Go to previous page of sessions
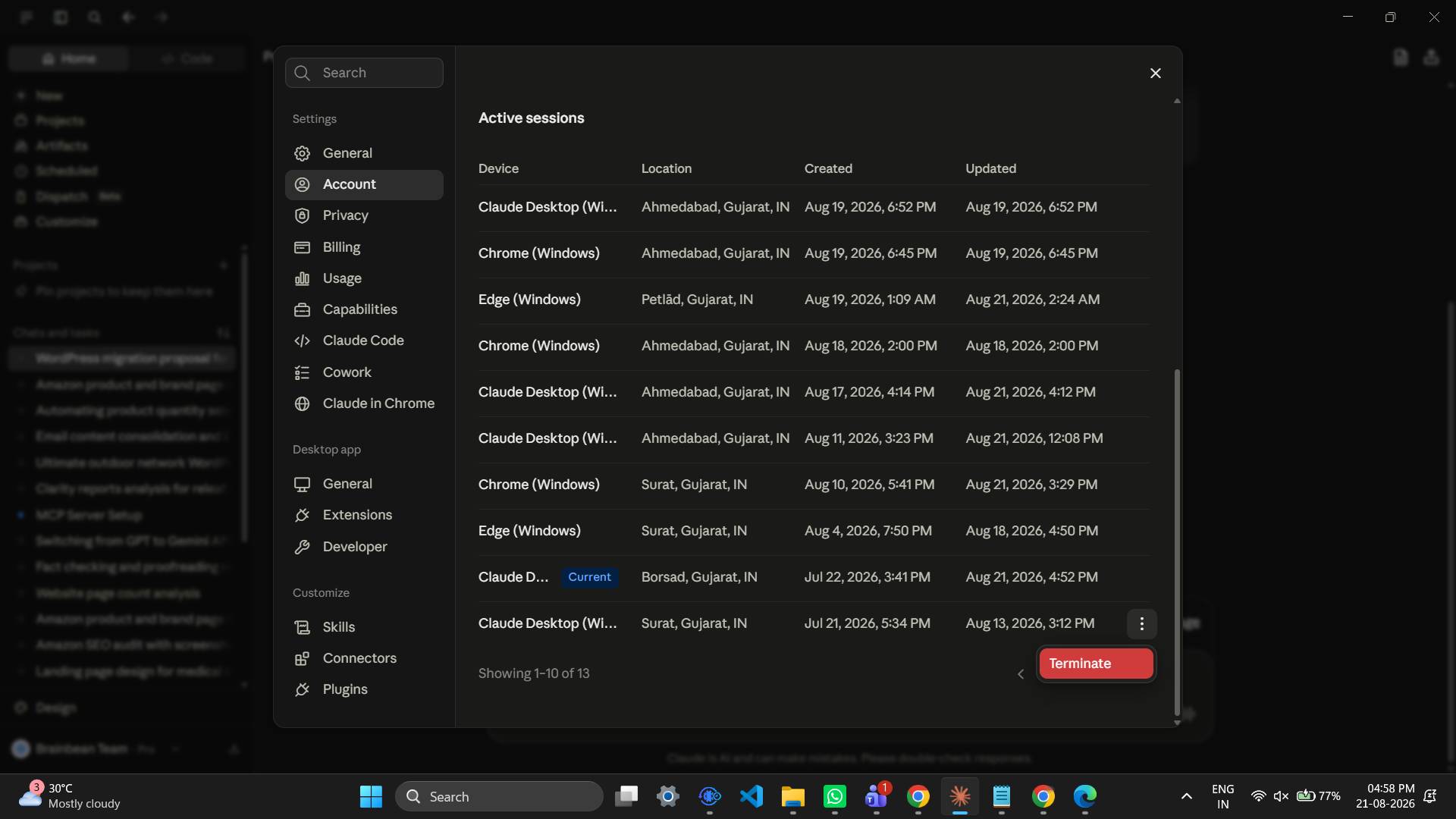 (x=1020, y=674)
